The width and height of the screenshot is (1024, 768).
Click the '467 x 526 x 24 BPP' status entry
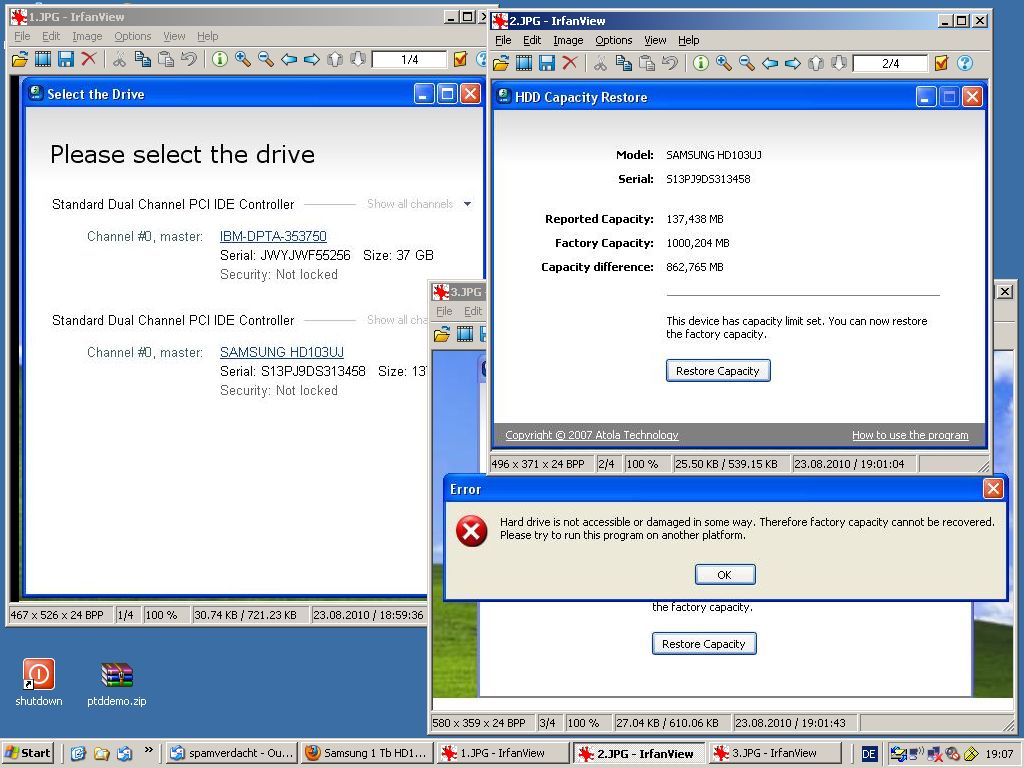pyautogui.click(x=60, y=615)
